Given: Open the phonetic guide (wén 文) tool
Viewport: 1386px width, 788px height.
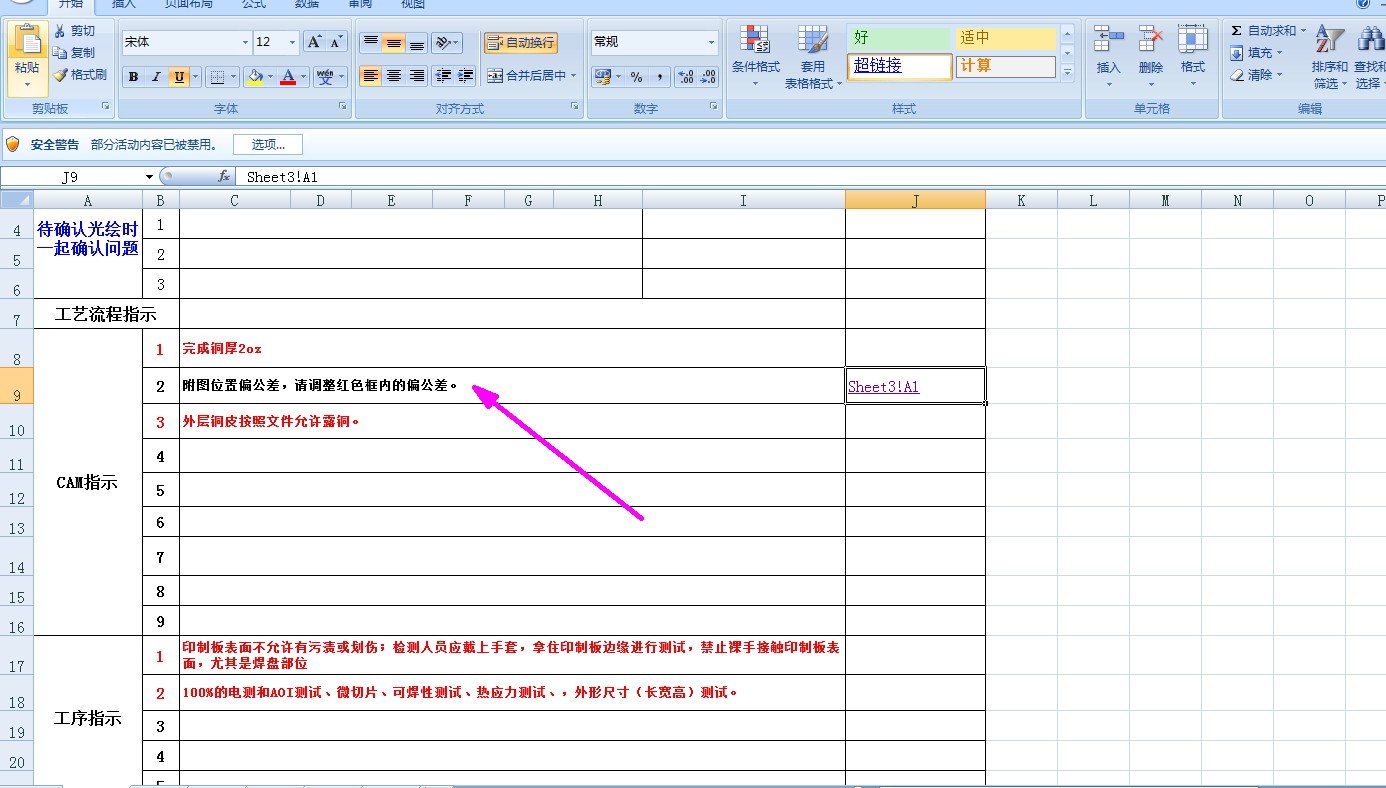Looking at the screenshot, I should point(325,77).
